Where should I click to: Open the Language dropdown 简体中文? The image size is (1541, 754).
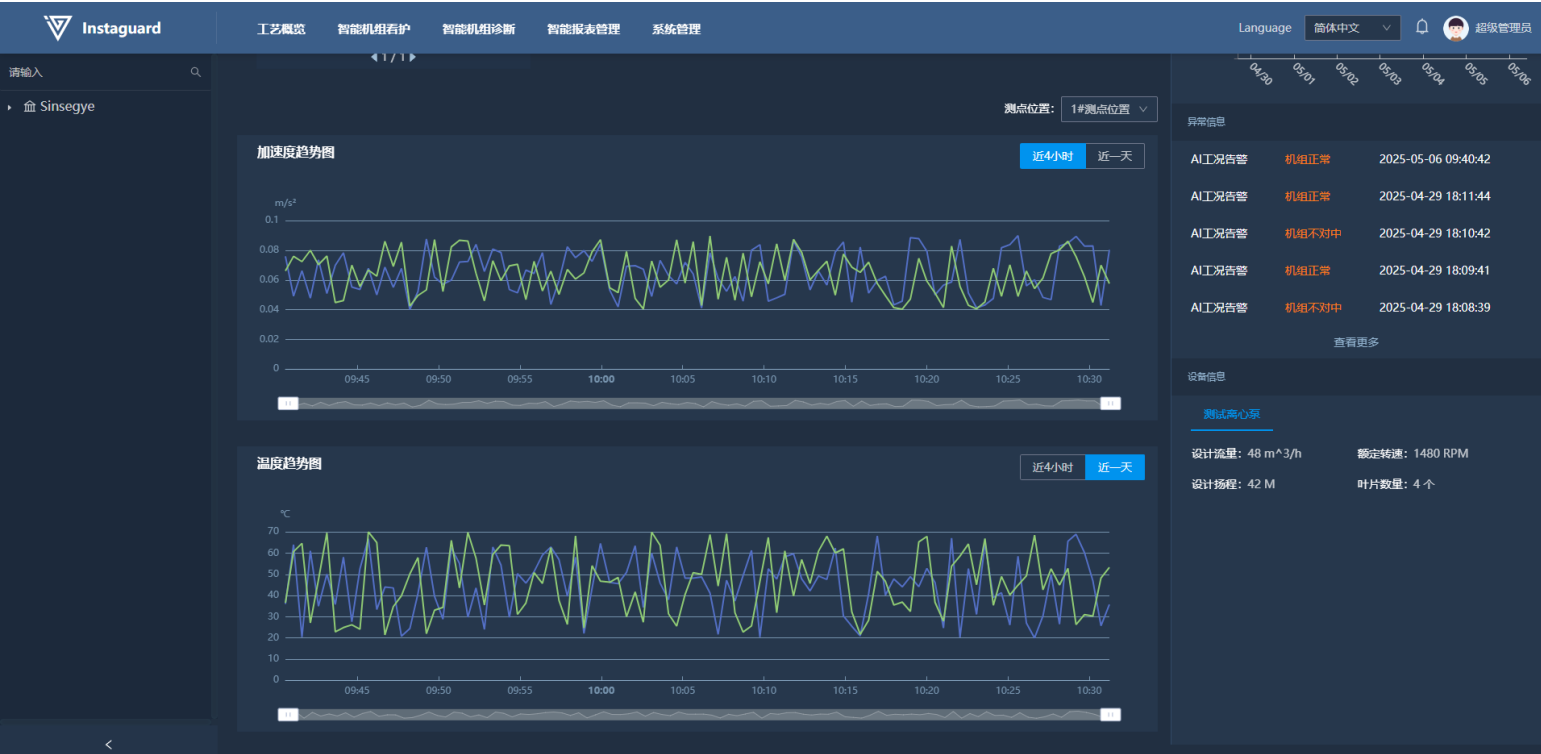(1352, 28)
